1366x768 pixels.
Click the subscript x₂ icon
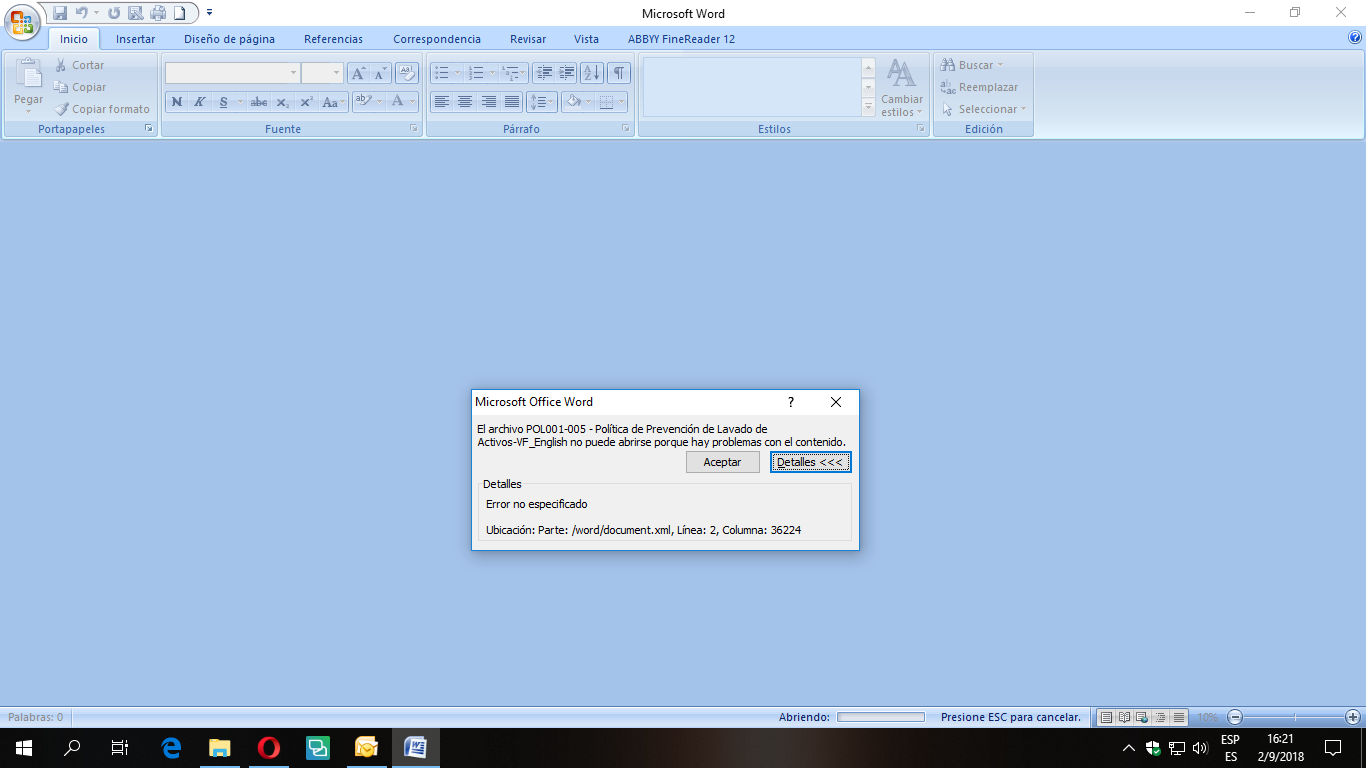[283, 102]
